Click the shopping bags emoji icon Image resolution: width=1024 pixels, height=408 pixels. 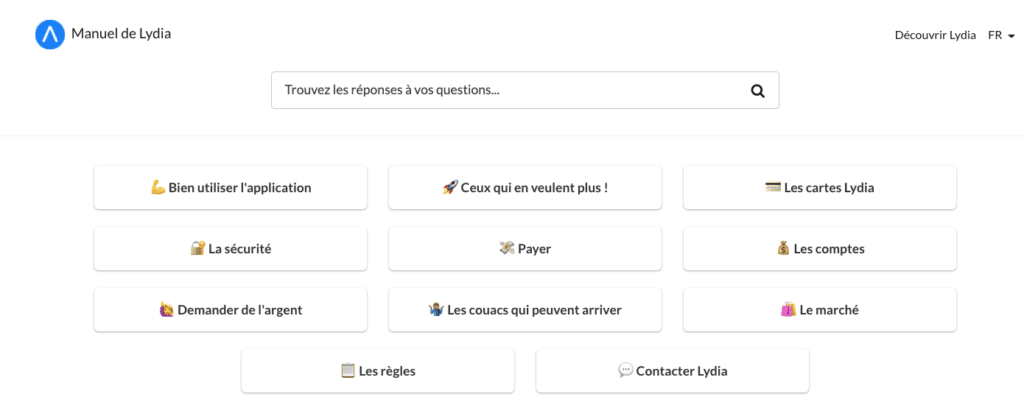point(788,310)
